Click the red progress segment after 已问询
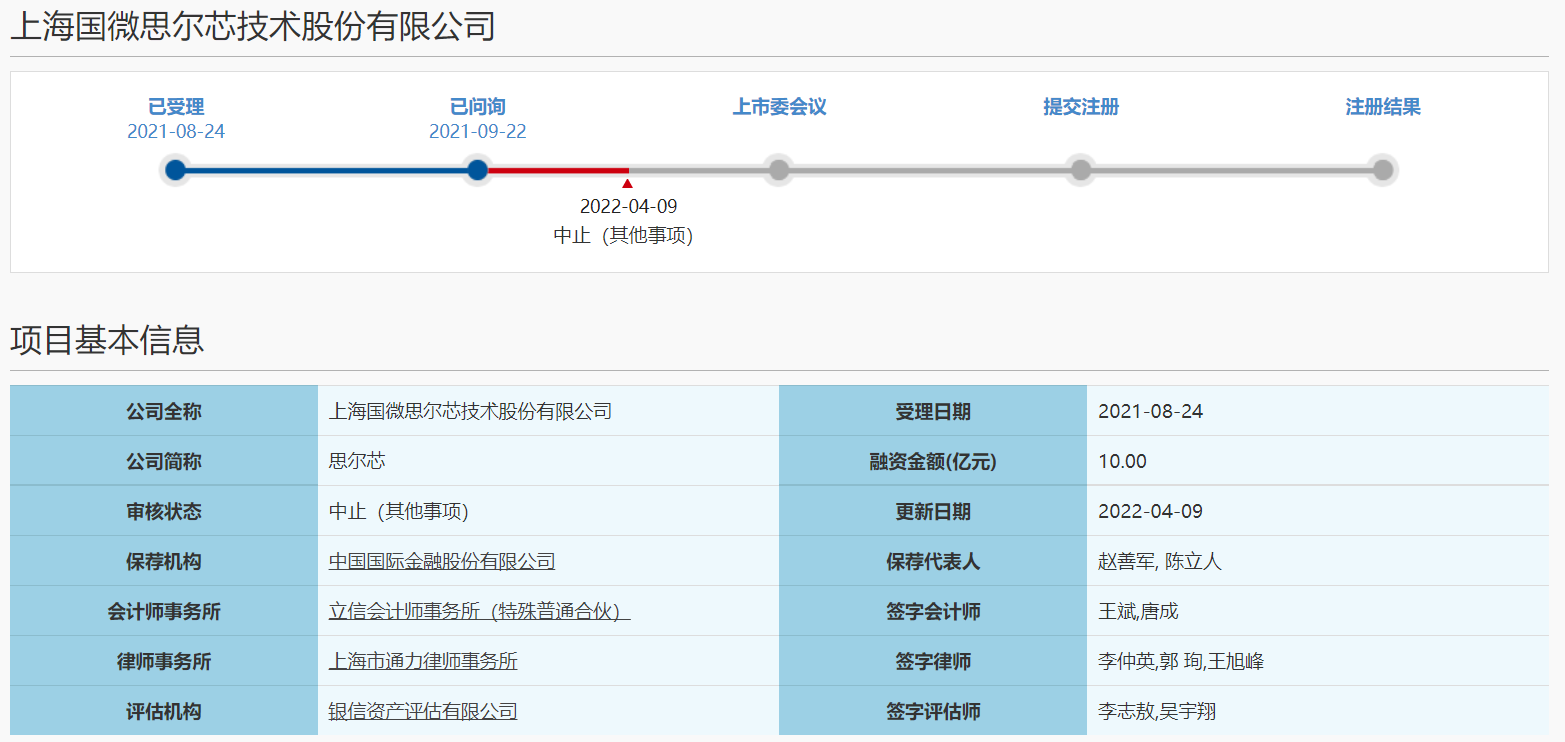The width and height of the screenshot is (1565, 742). pyautogui.click(x=558, y=170)
